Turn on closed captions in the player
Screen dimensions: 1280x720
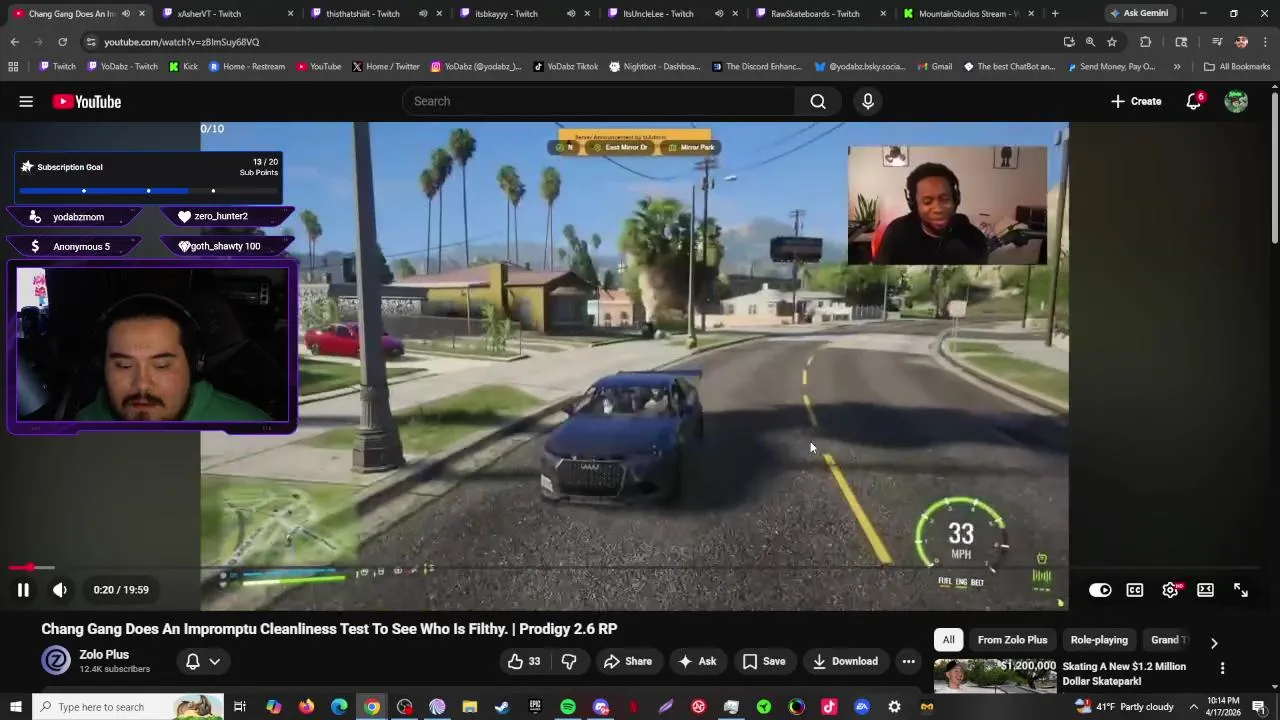coord(1135,590)
